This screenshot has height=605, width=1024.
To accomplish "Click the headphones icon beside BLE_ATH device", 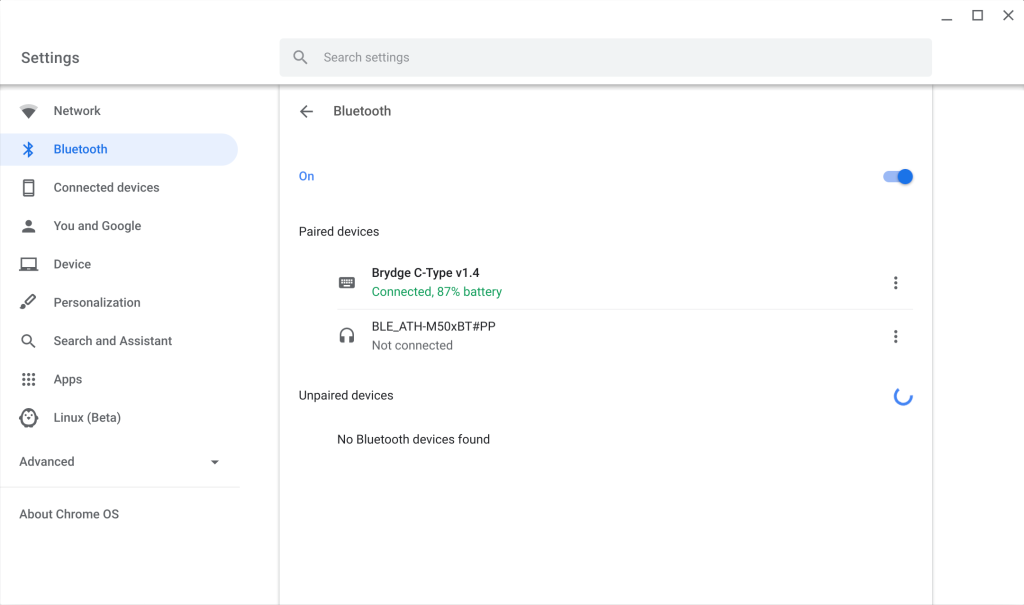I will (346, 335).
